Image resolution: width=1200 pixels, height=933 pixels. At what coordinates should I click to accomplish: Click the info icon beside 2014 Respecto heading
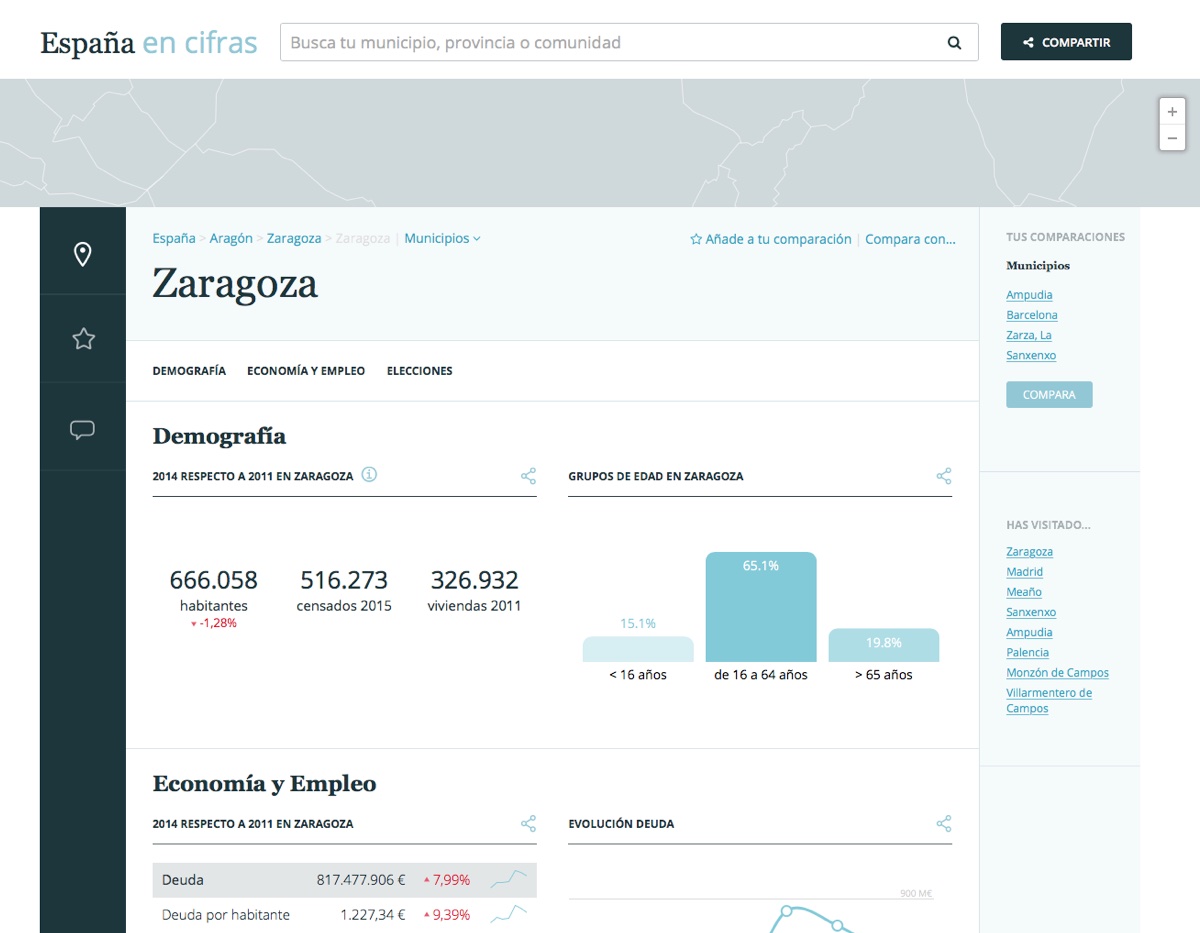tap(369, 475)
